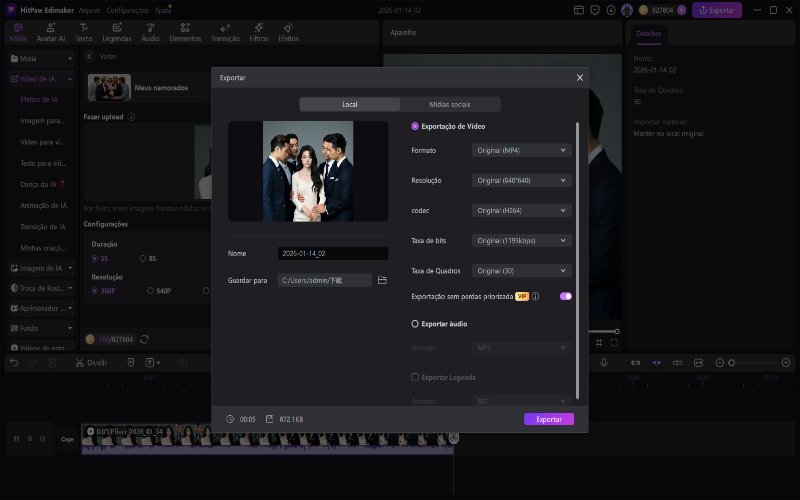The image size is (800, 500).
Task: Open the Legendas tool
Action: (117, 33)
